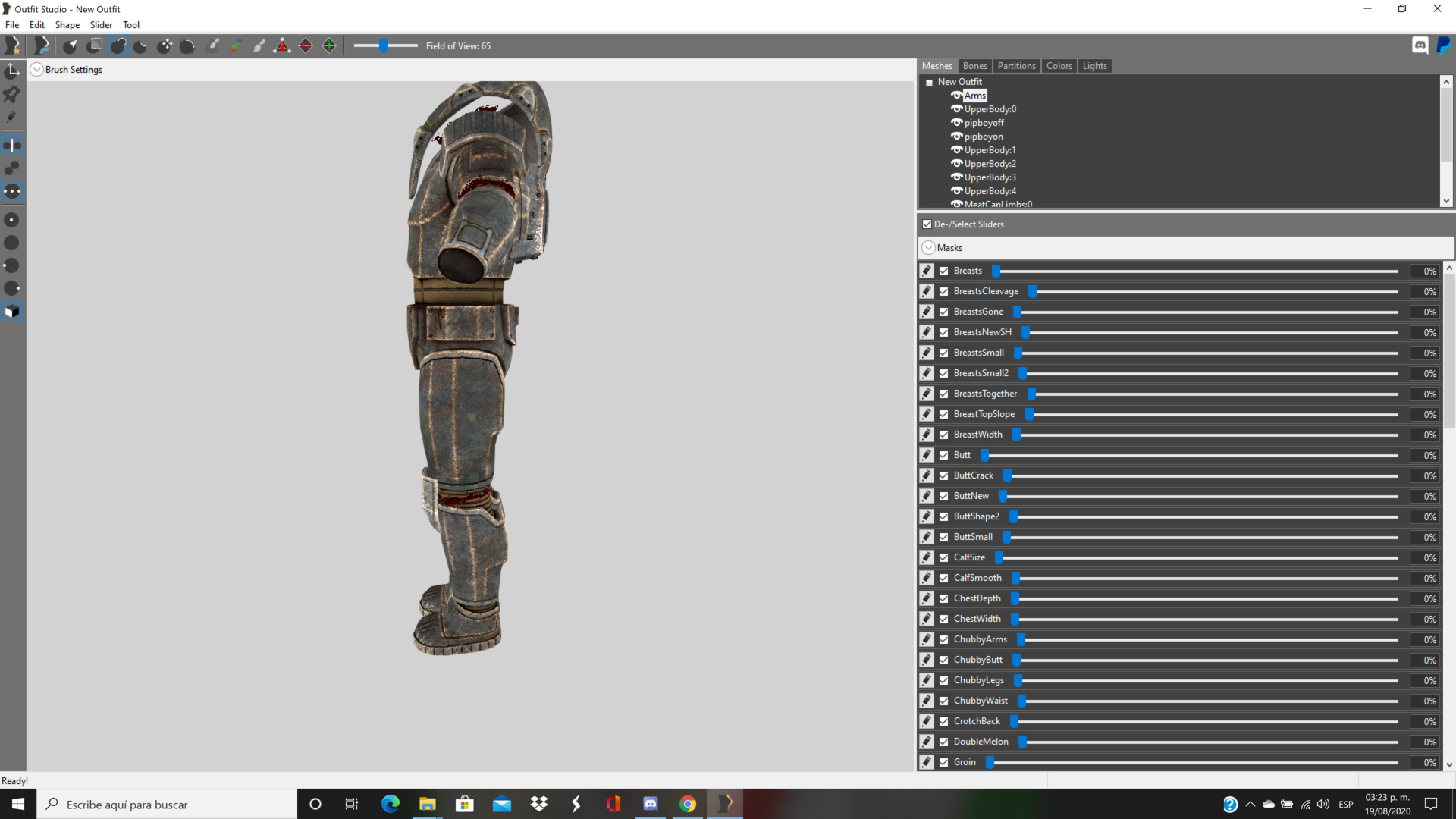Open the PayPal donate icon
The width and height of the screenshot is (1456, 819).
point(1443,45)
